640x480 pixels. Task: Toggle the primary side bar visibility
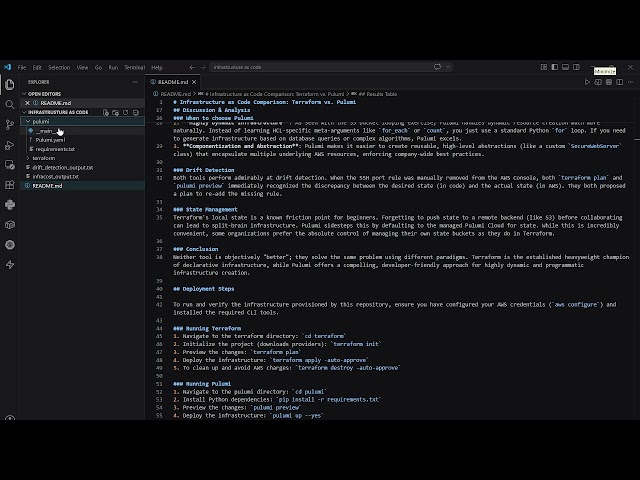(x=554, y=67)
